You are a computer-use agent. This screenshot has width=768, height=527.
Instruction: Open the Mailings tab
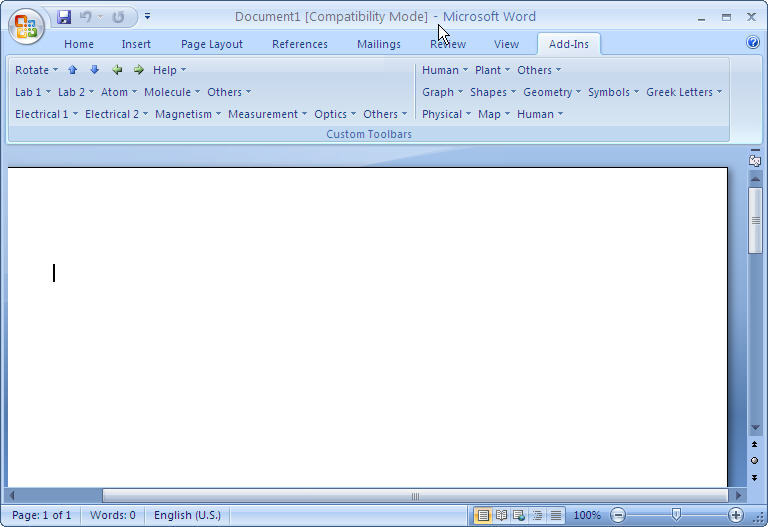pyautogui.click(x=379, y=44)
